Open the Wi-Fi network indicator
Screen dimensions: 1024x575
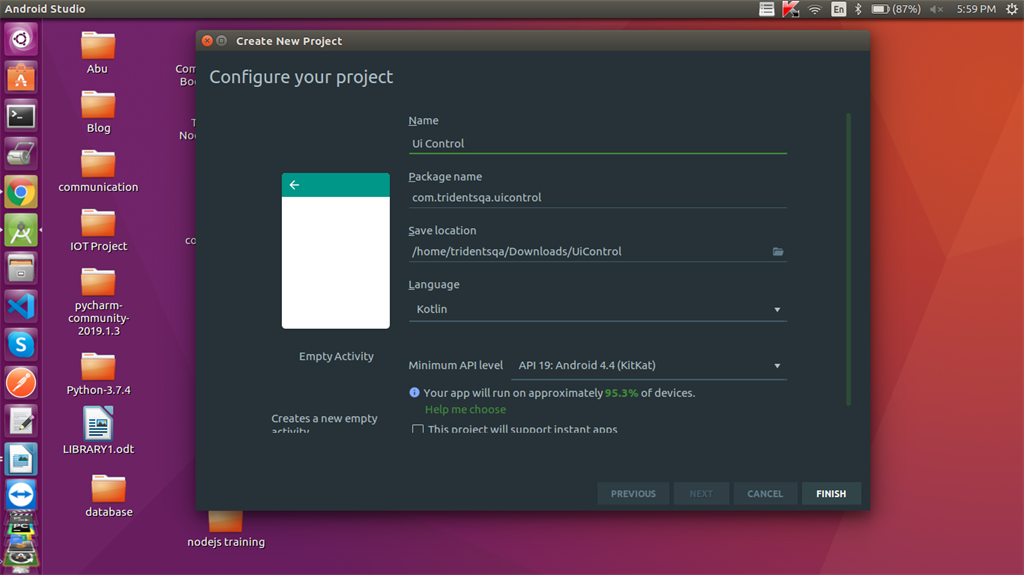(x=814, y=9)
